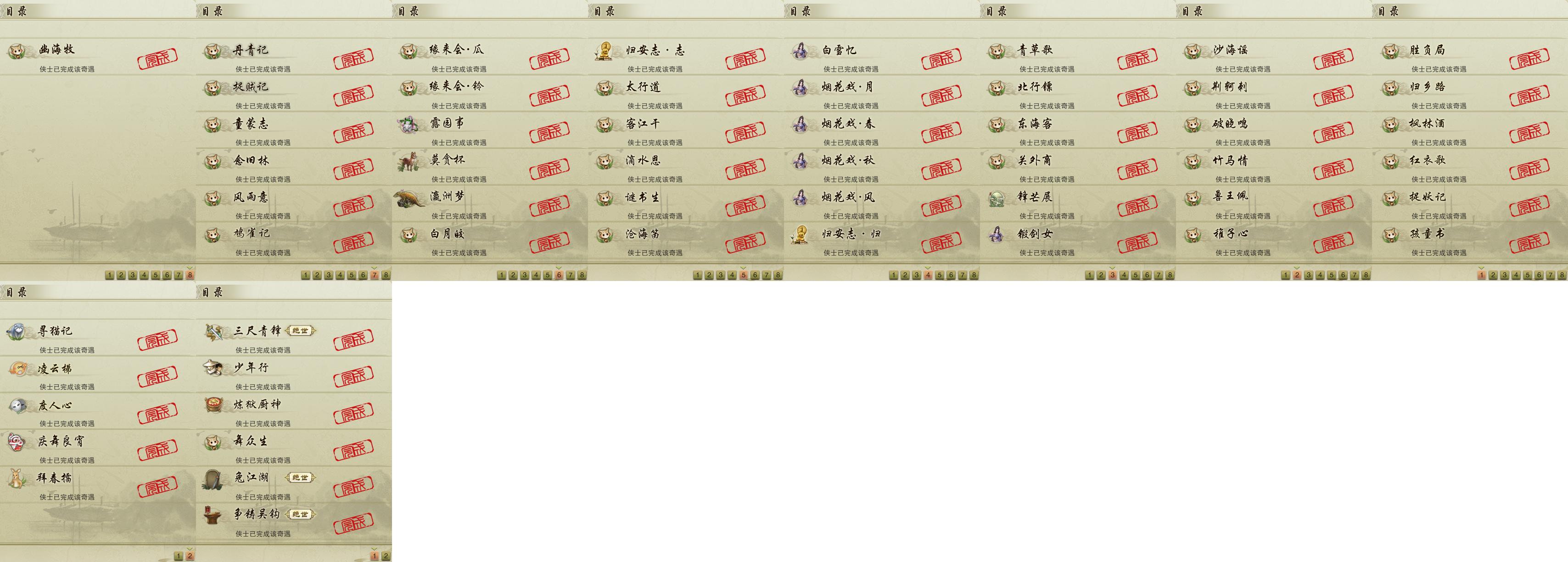Click the 绝世 badge next to 兔江湖
Image resolution: width=1568 pixels, height=562 pixels.
301,478
